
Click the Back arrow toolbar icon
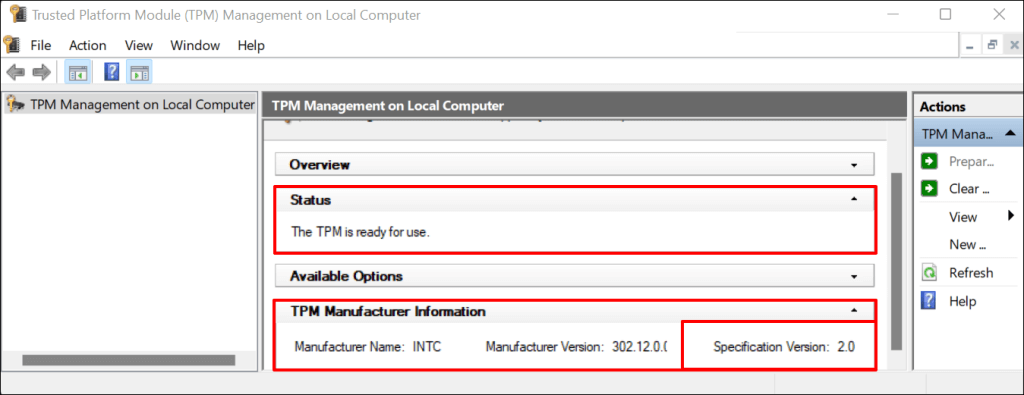(15, 72)
